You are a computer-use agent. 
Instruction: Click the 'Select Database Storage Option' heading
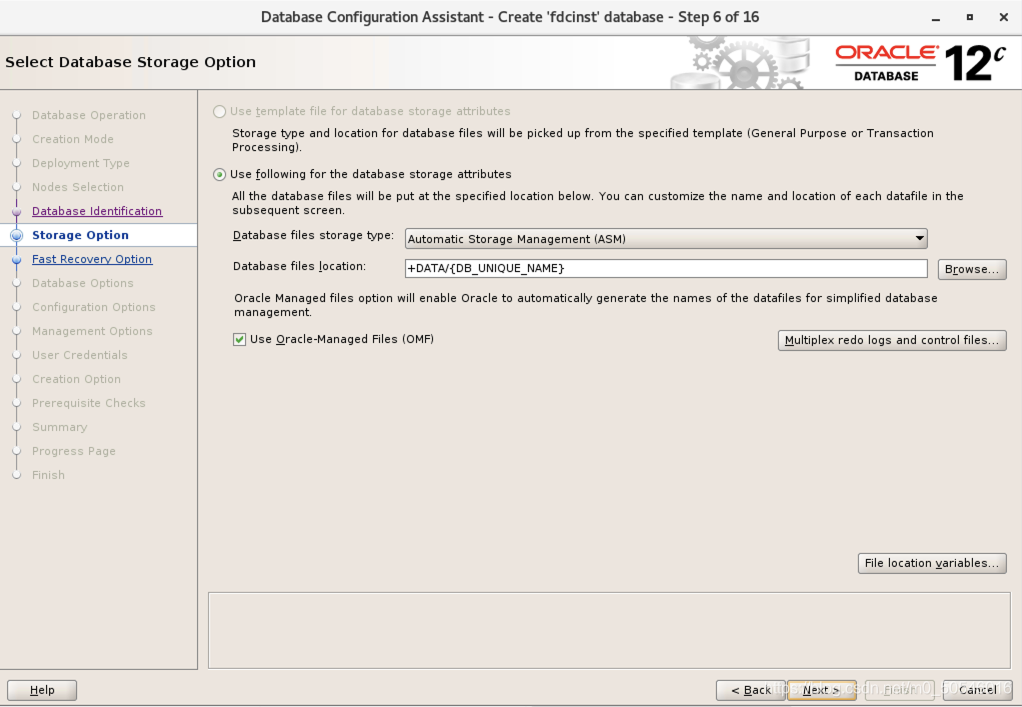tap(130, 62)
